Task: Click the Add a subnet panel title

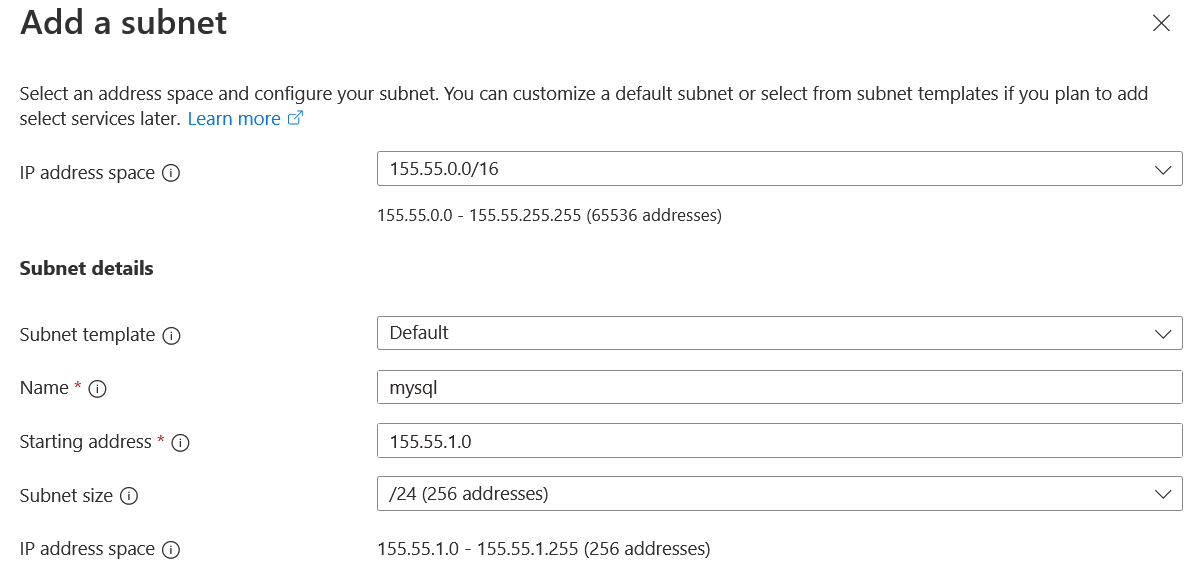Action: coord(124,23)
